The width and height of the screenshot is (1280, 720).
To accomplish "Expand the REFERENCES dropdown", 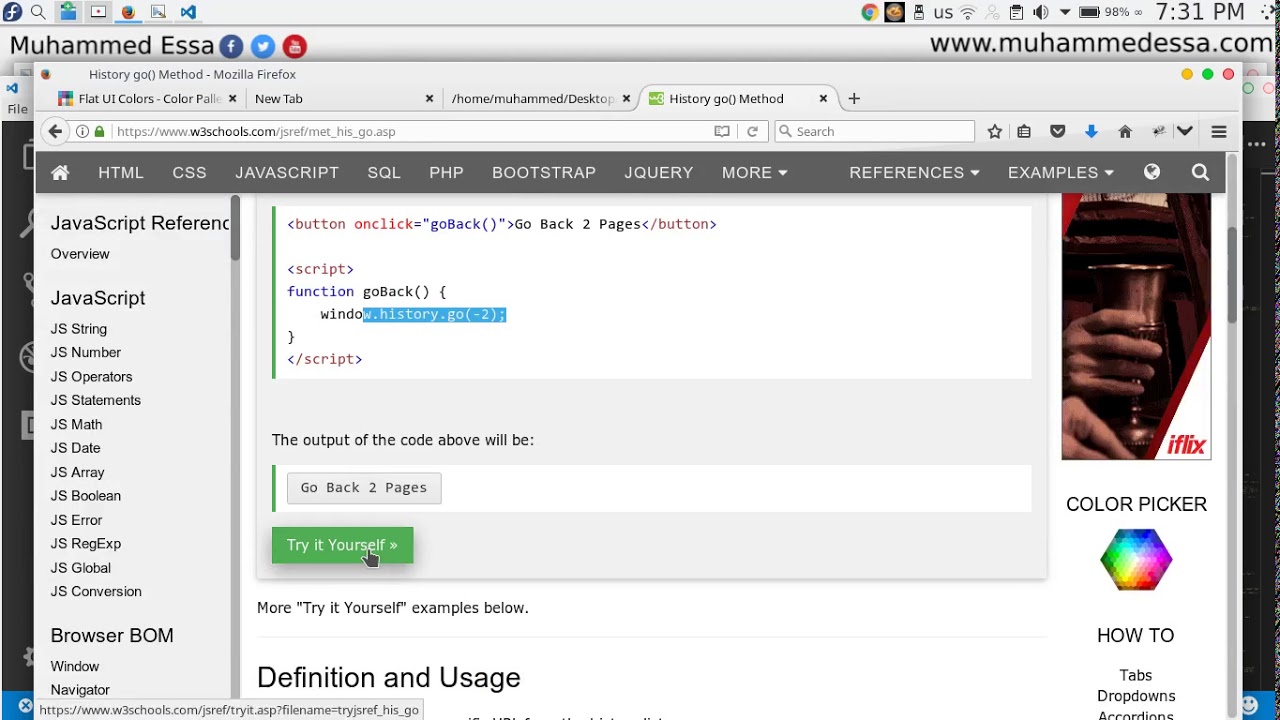I will [914, 173].
